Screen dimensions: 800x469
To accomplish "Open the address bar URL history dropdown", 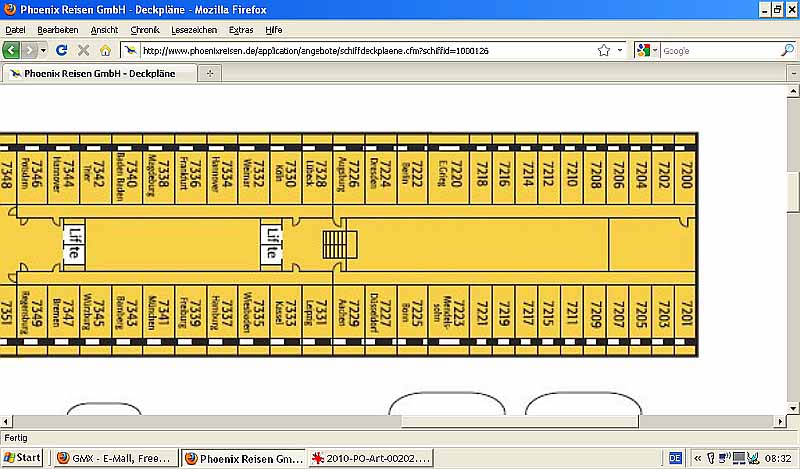I will [x=620, y=50].
